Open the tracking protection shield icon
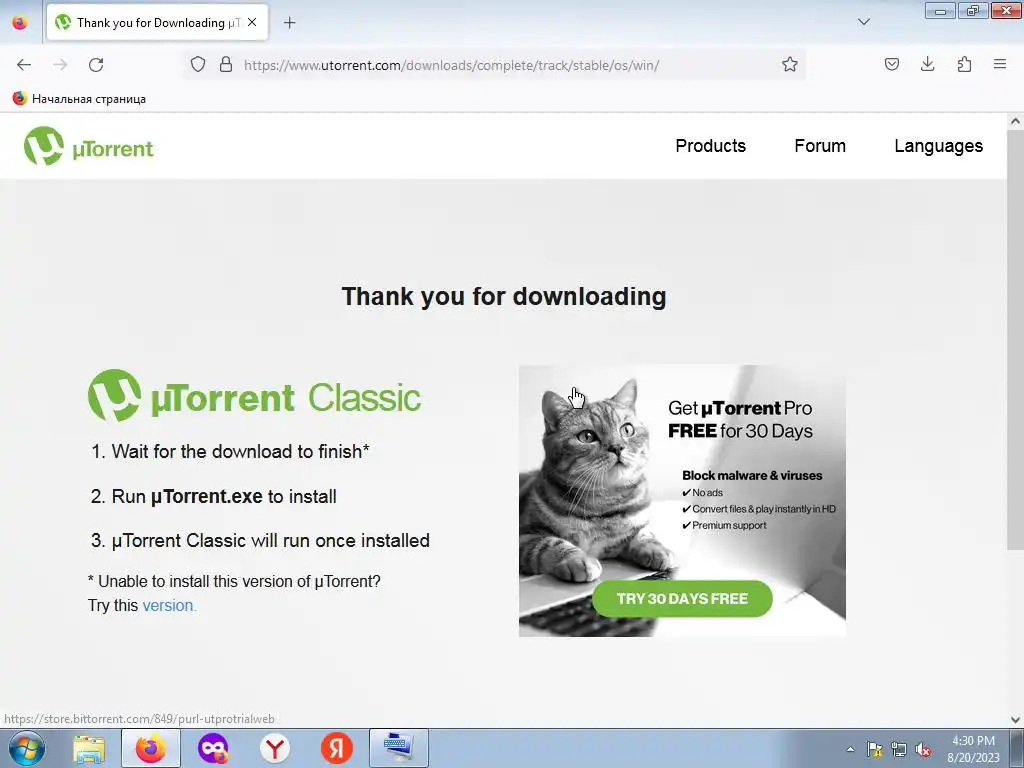 pyautogui.click(x=198, y=65)
